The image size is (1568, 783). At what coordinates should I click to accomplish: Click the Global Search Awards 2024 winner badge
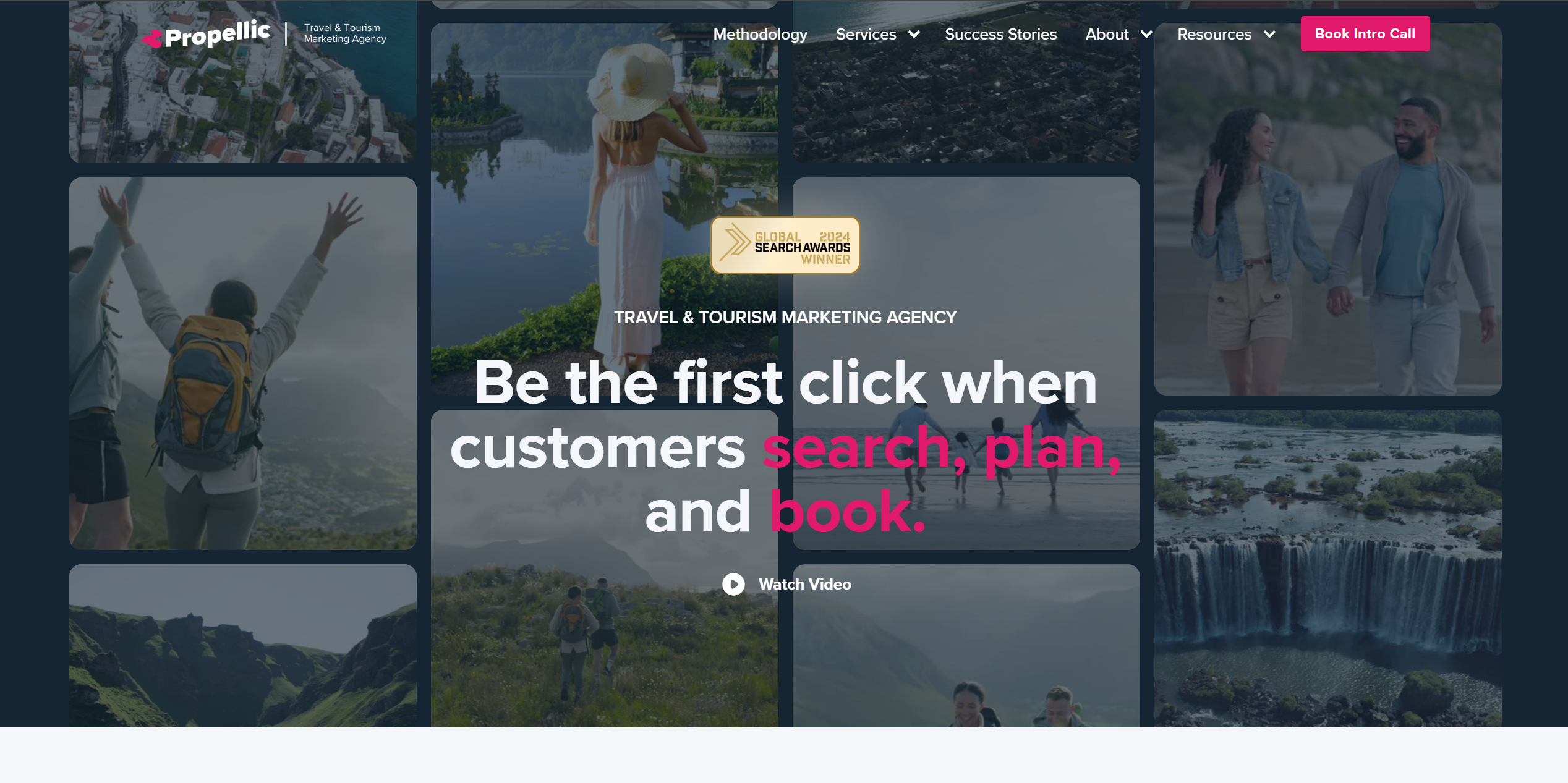point(785,245)
